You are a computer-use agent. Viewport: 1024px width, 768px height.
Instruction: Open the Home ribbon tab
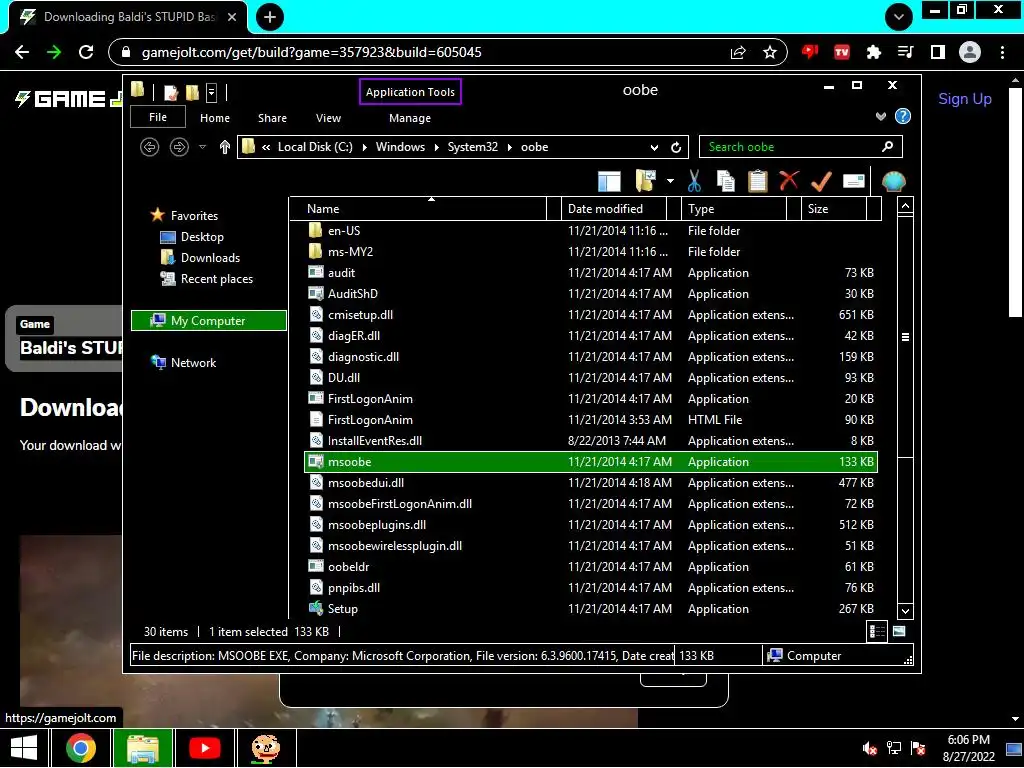point(215,118)
